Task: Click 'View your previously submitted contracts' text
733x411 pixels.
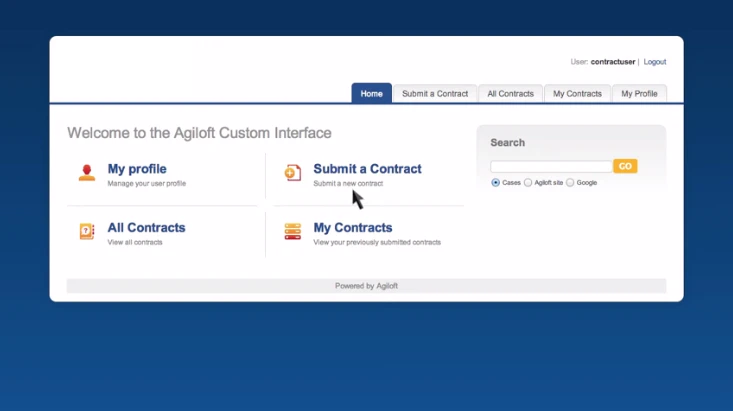Action: click(377, 242)
